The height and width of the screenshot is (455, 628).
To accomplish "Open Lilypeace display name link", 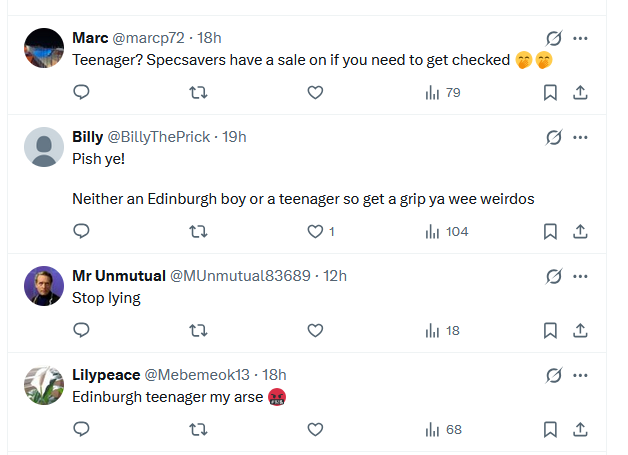I will click(x=106, y=375).
